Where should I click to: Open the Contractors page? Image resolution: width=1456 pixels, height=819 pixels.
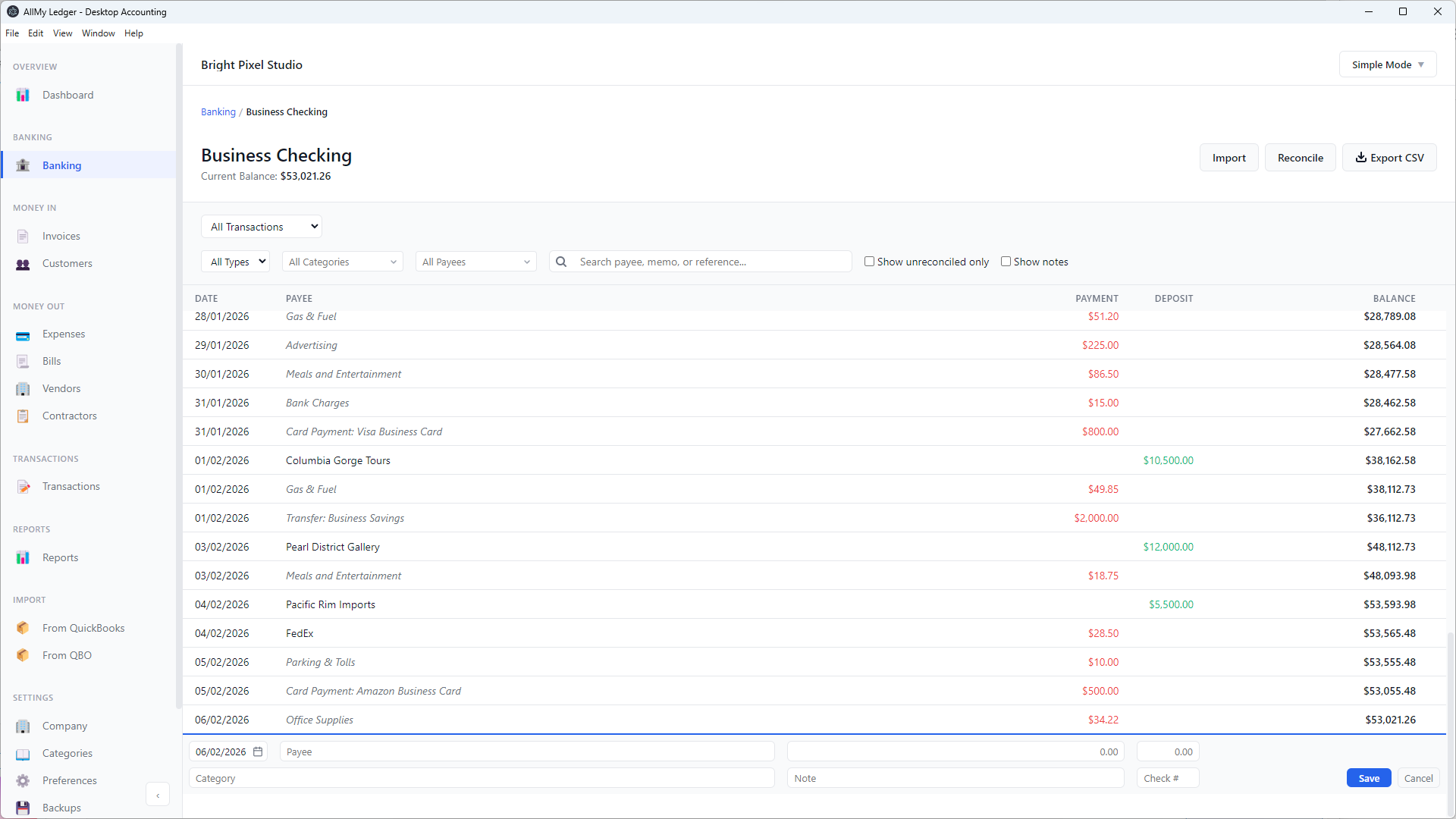coord(69,416)
